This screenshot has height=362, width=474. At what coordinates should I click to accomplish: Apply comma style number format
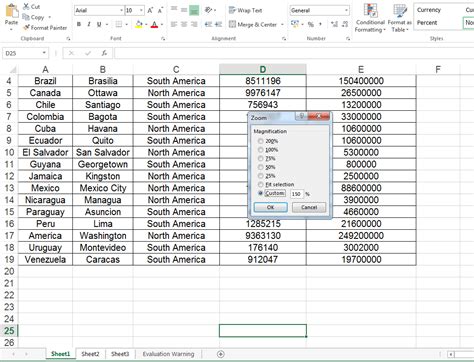pos(320,24)
